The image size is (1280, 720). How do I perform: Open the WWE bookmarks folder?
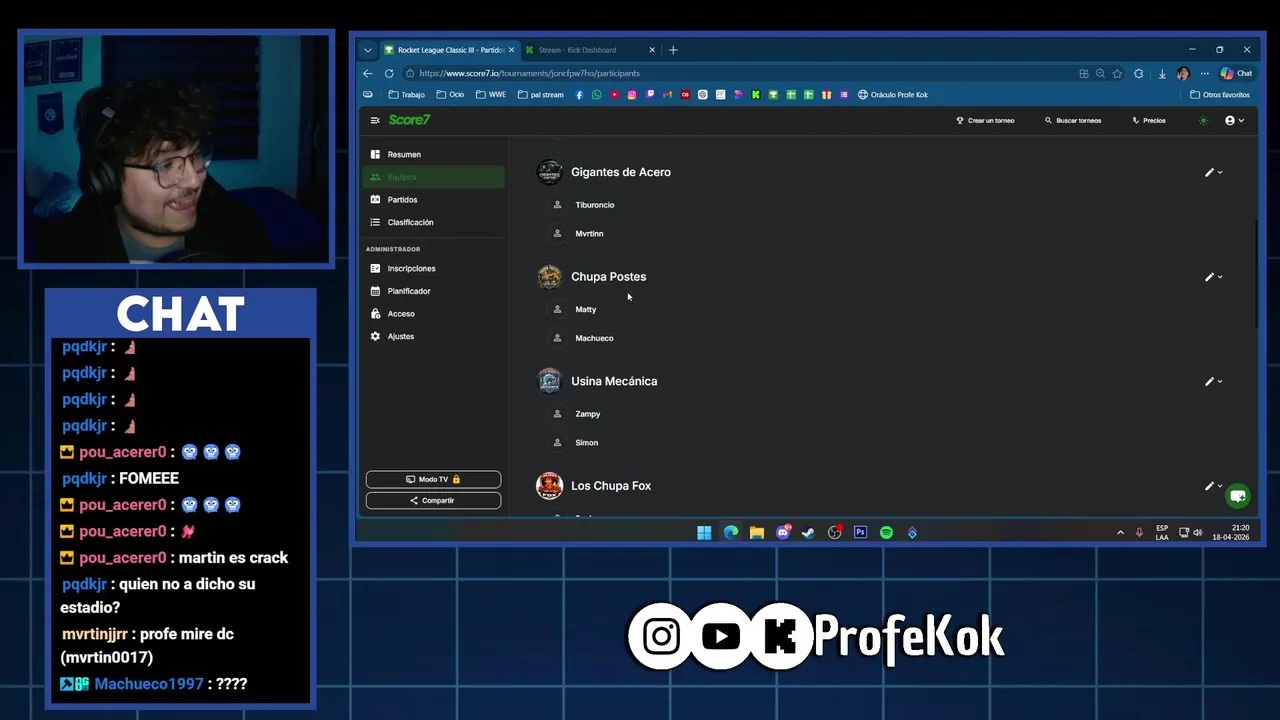[x=490, y=95]
